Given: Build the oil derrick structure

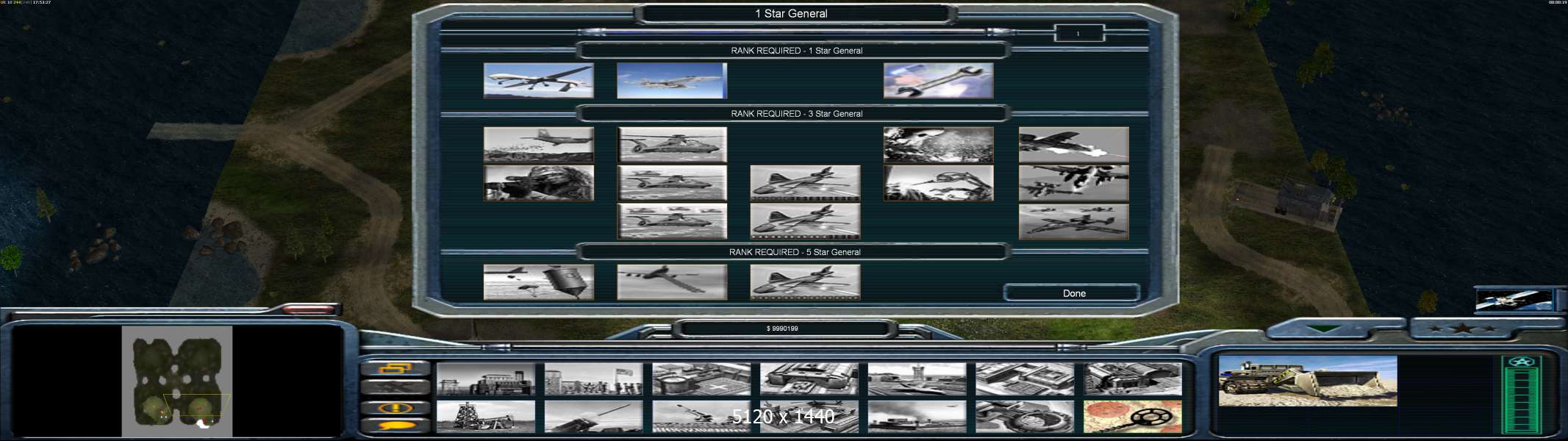Looking at the screenshot, I should [485, 417].
